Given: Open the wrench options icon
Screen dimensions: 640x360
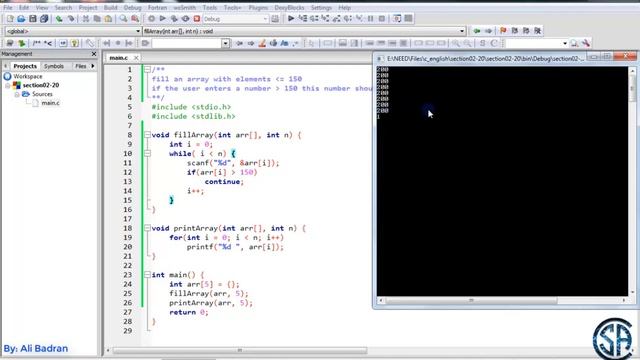Looking at the screenshot, I should (586, 43).
